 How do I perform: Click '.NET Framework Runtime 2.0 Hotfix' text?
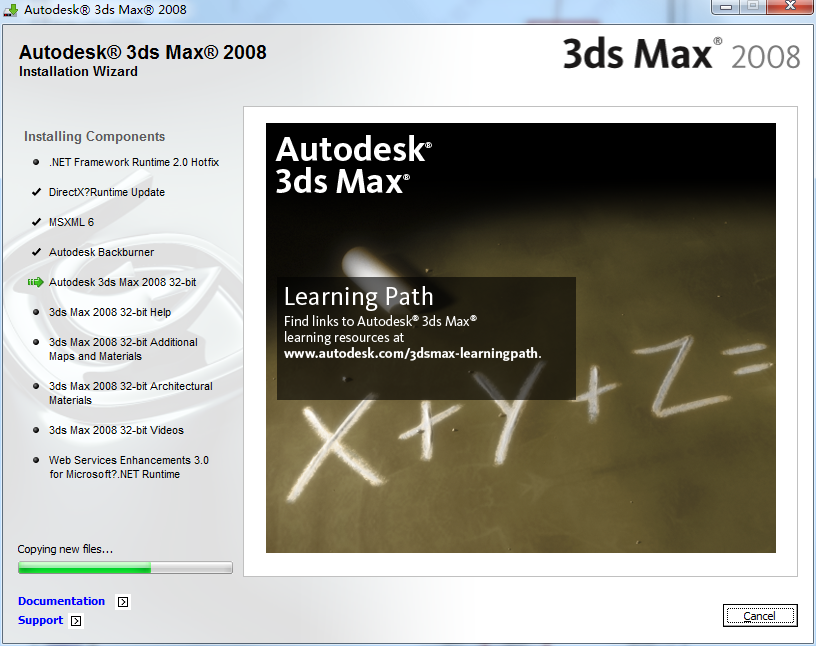tap(134, 162)
